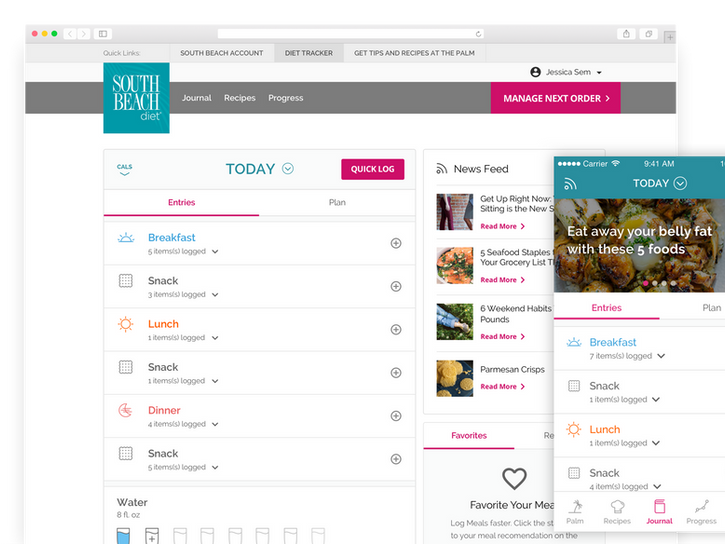Toggle the fourth water glass
Image resolution: width=725 pixels, height=544 pixels.
[x=207, y=536]
